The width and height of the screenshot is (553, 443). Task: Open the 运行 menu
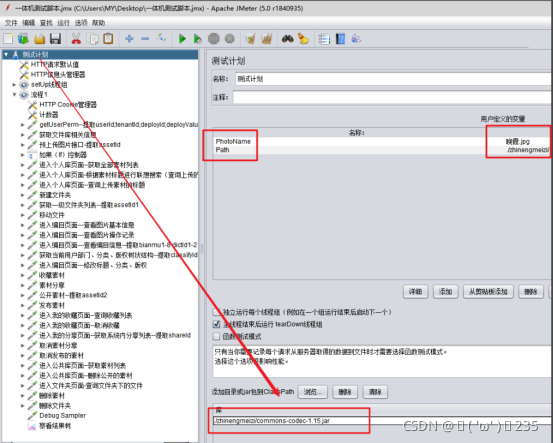coord(63,23)
